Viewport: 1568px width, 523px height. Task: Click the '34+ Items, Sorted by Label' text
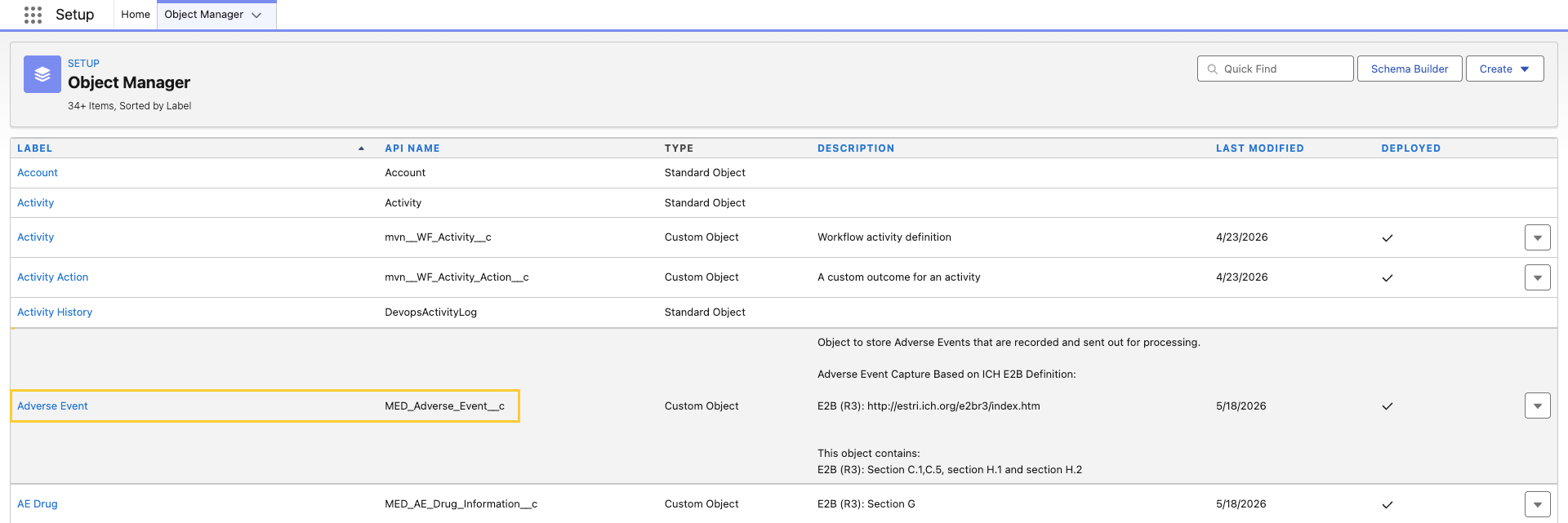[129, 106]
